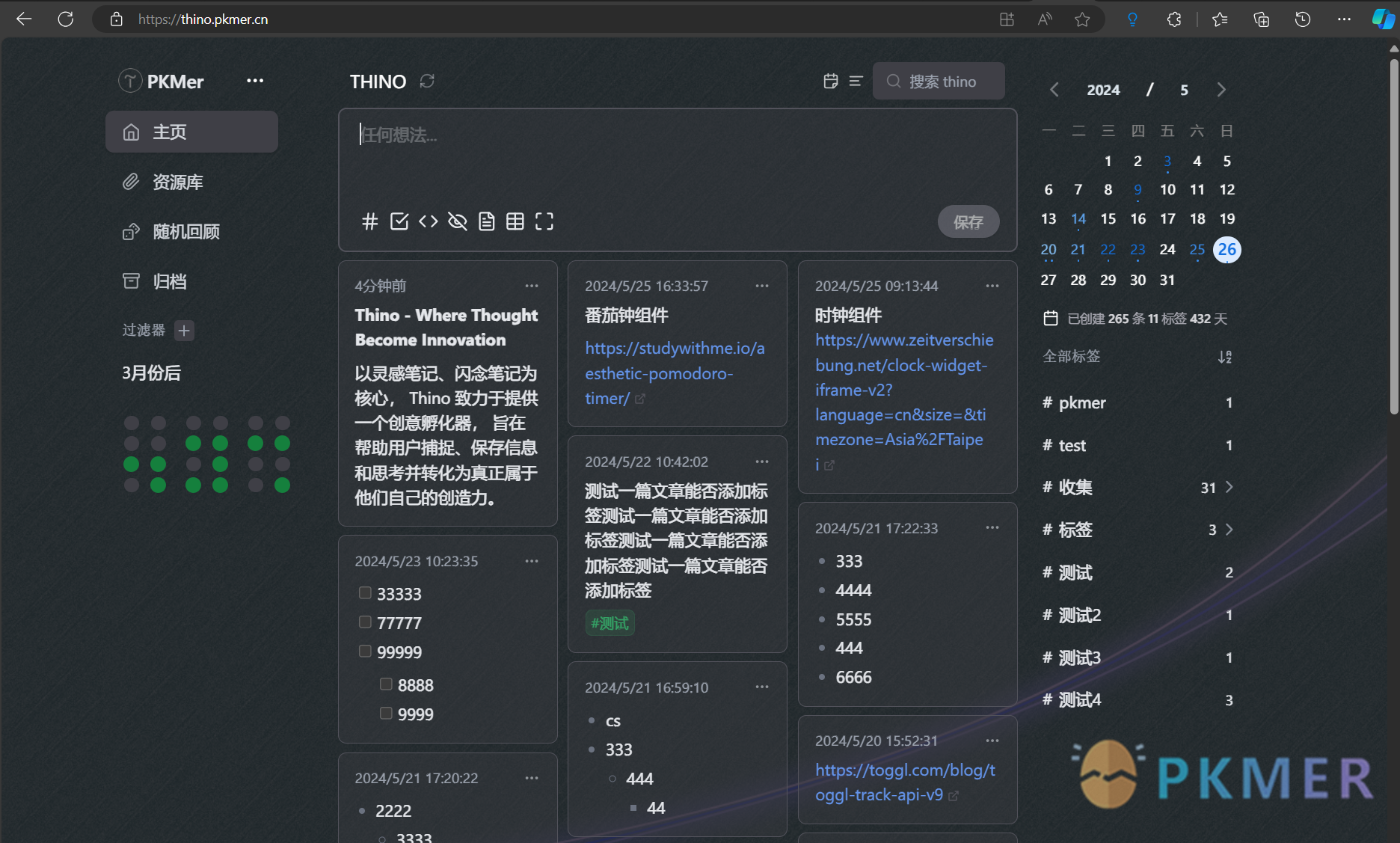The height and width of the screenshot is (843, 1400).
Task: Open the studywithme pomodoro timer link
Action: (675, 373)
